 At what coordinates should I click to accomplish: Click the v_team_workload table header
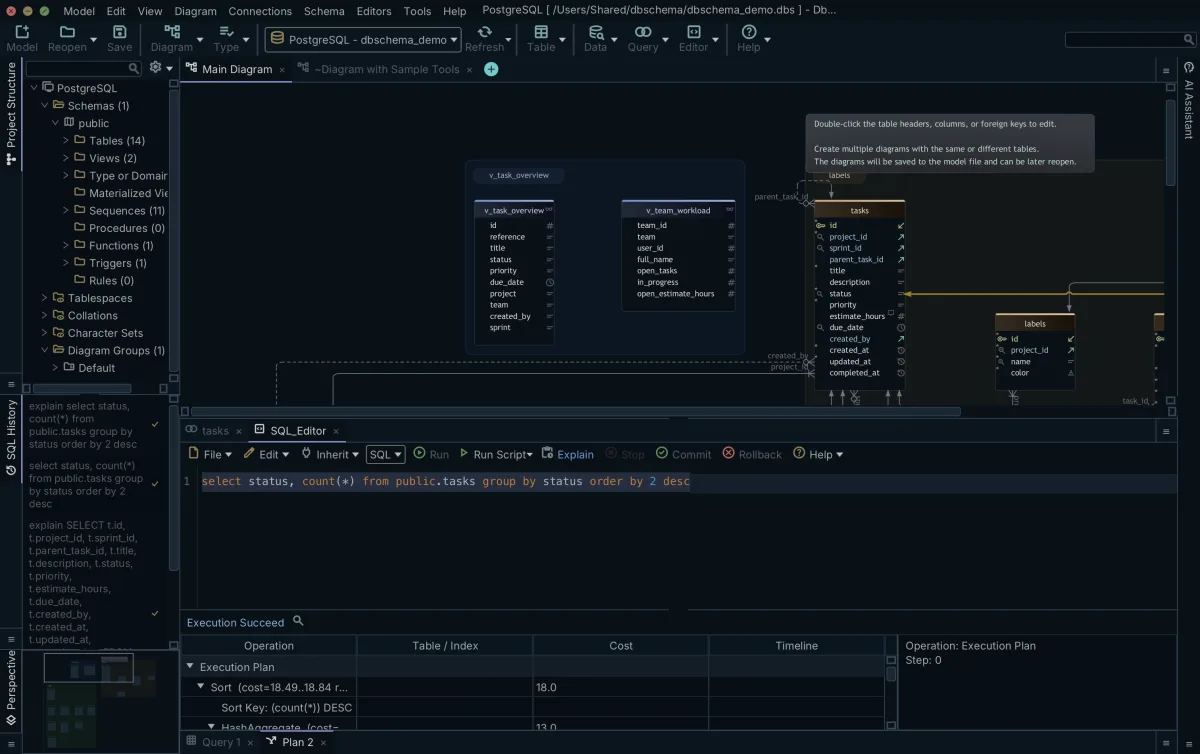(678, 210)
